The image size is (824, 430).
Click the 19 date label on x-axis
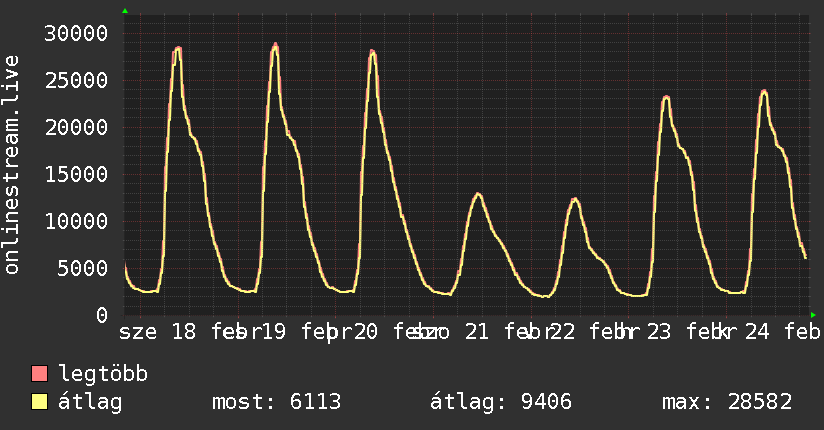[273, 332]
